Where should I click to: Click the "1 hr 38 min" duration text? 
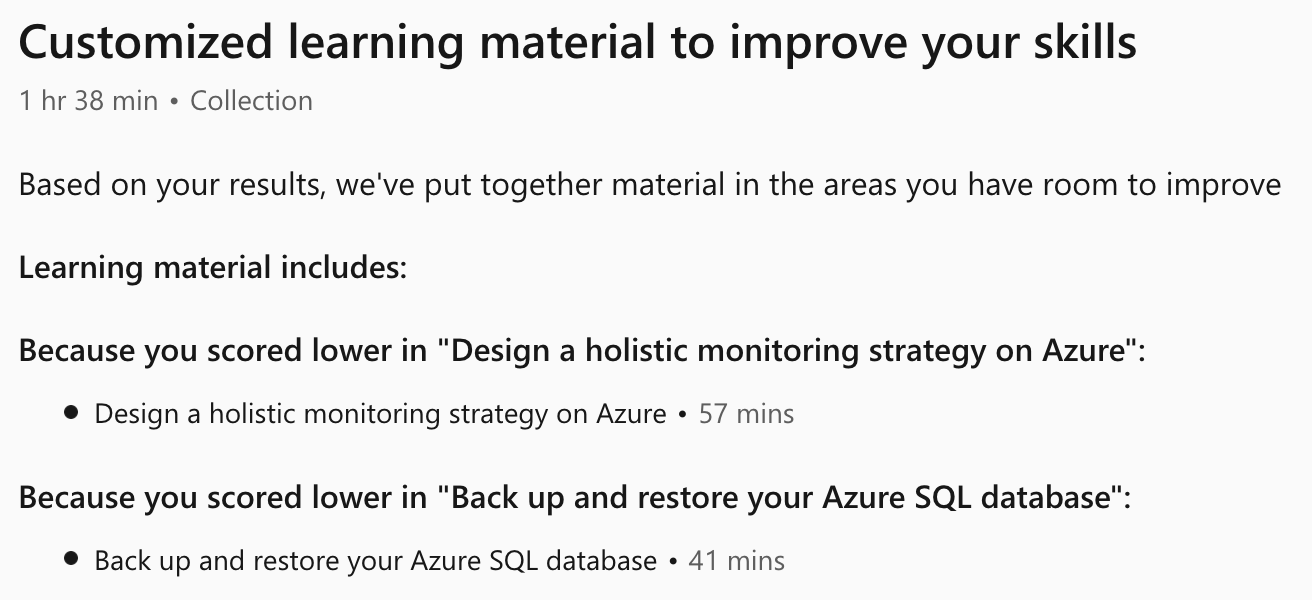click(88, 101)
